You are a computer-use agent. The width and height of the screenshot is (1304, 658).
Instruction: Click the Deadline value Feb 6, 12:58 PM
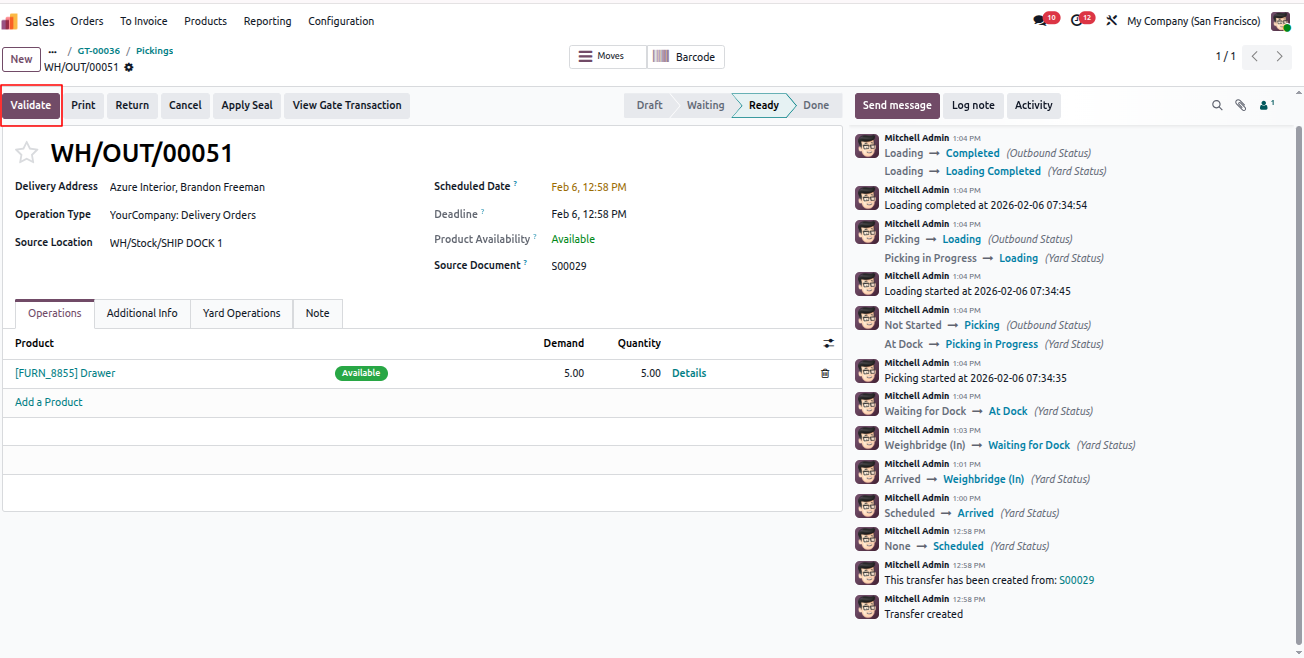click(x=589, y=214)
